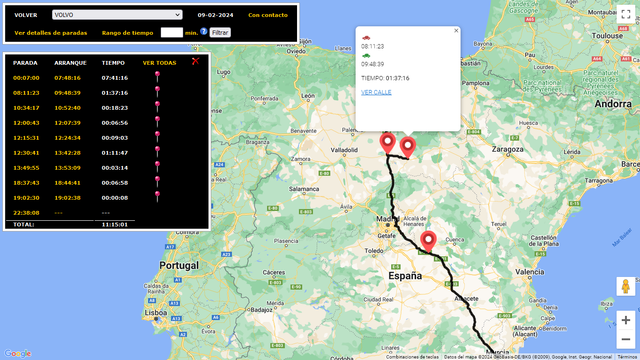Click the ARRANQUE column header
640x360 pixels.
pos(70,63)
